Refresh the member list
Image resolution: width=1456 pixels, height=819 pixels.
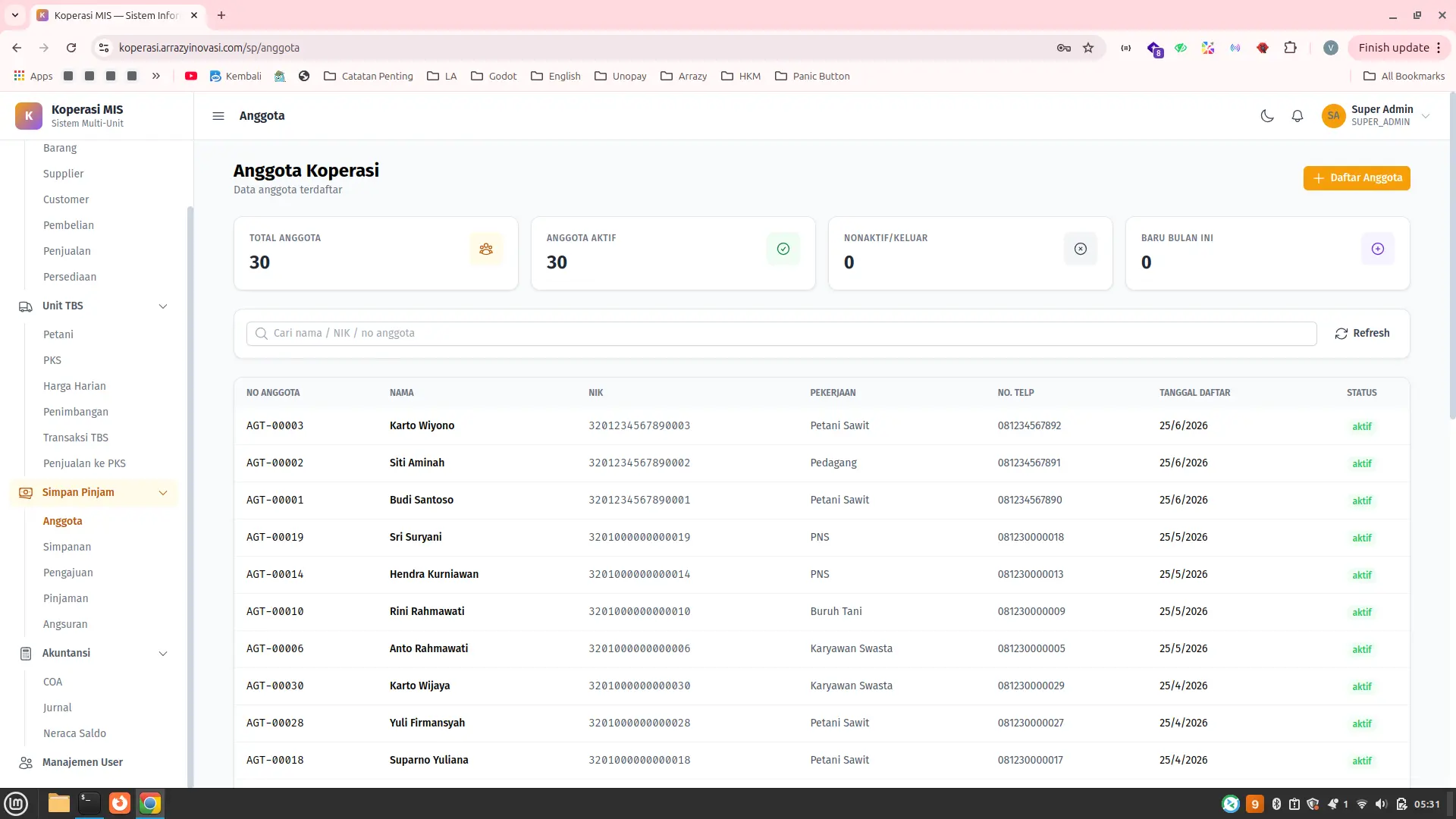(1363, 334)
